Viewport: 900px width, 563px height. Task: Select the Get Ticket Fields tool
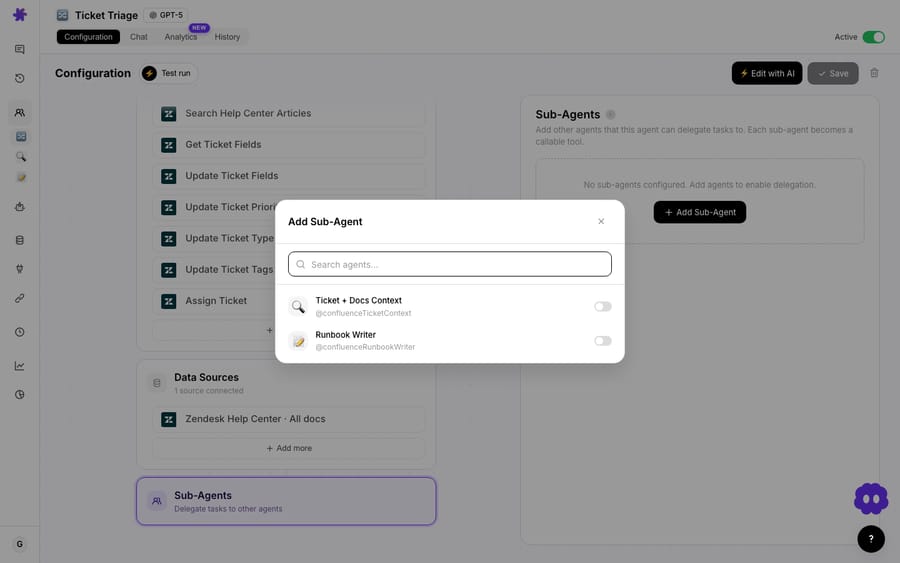pyautogui.click(x=289, y=145)
